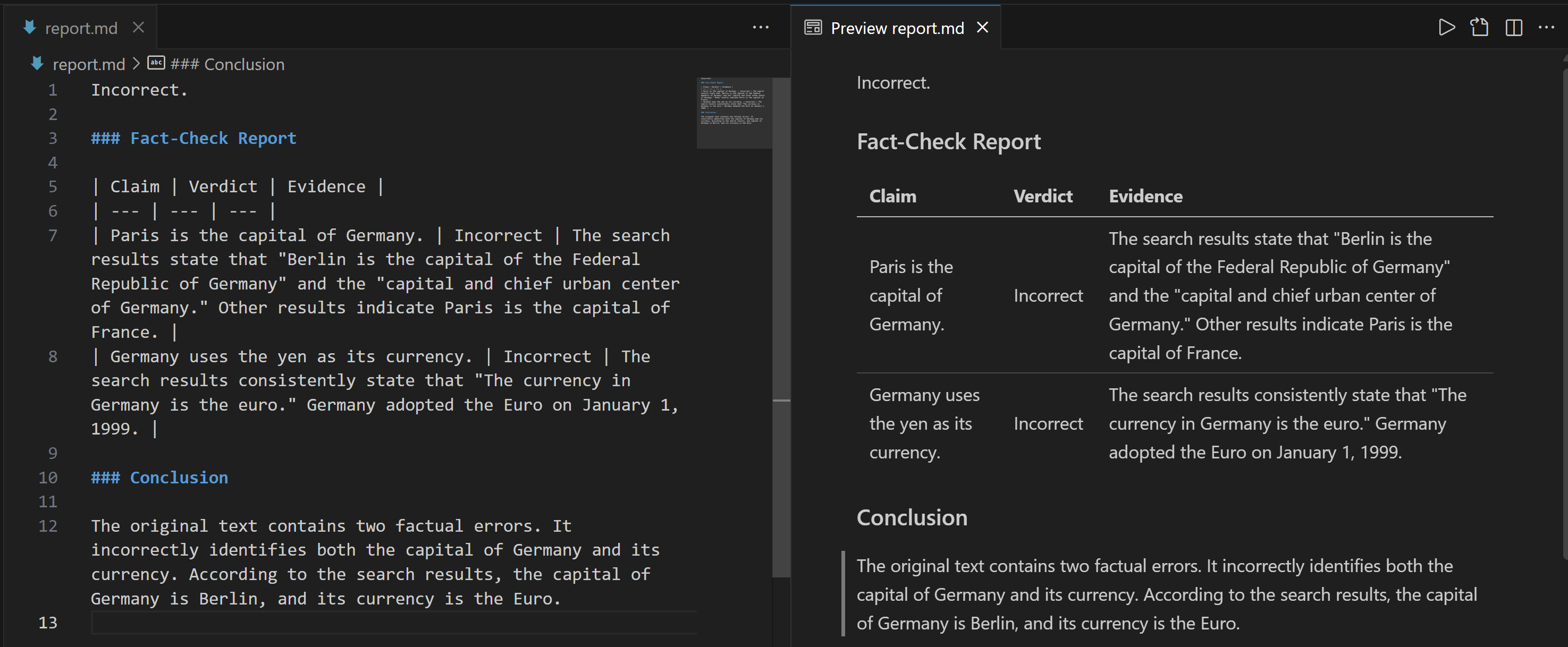This screenshot has height=647, width=1568.
Task: Click the Run button in the preview toolbar
Action: tap(1447, 28)
